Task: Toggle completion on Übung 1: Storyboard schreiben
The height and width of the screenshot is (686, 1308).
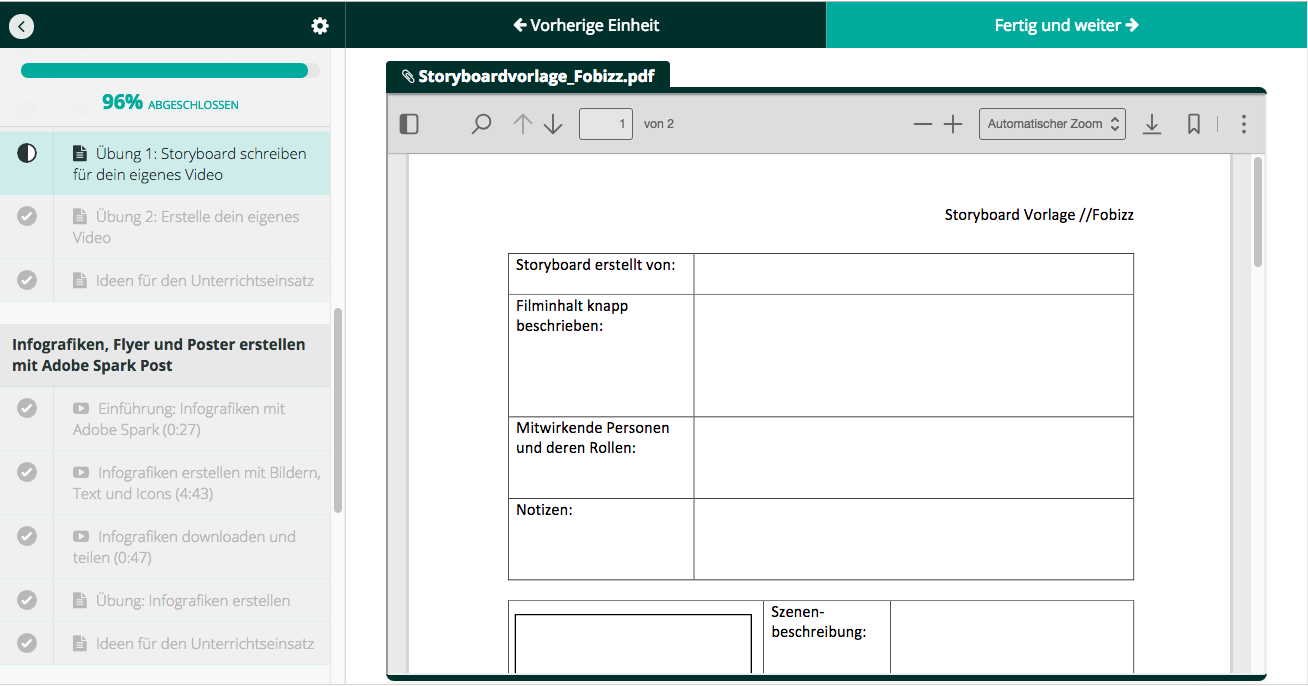Action: tap(27, 153)
